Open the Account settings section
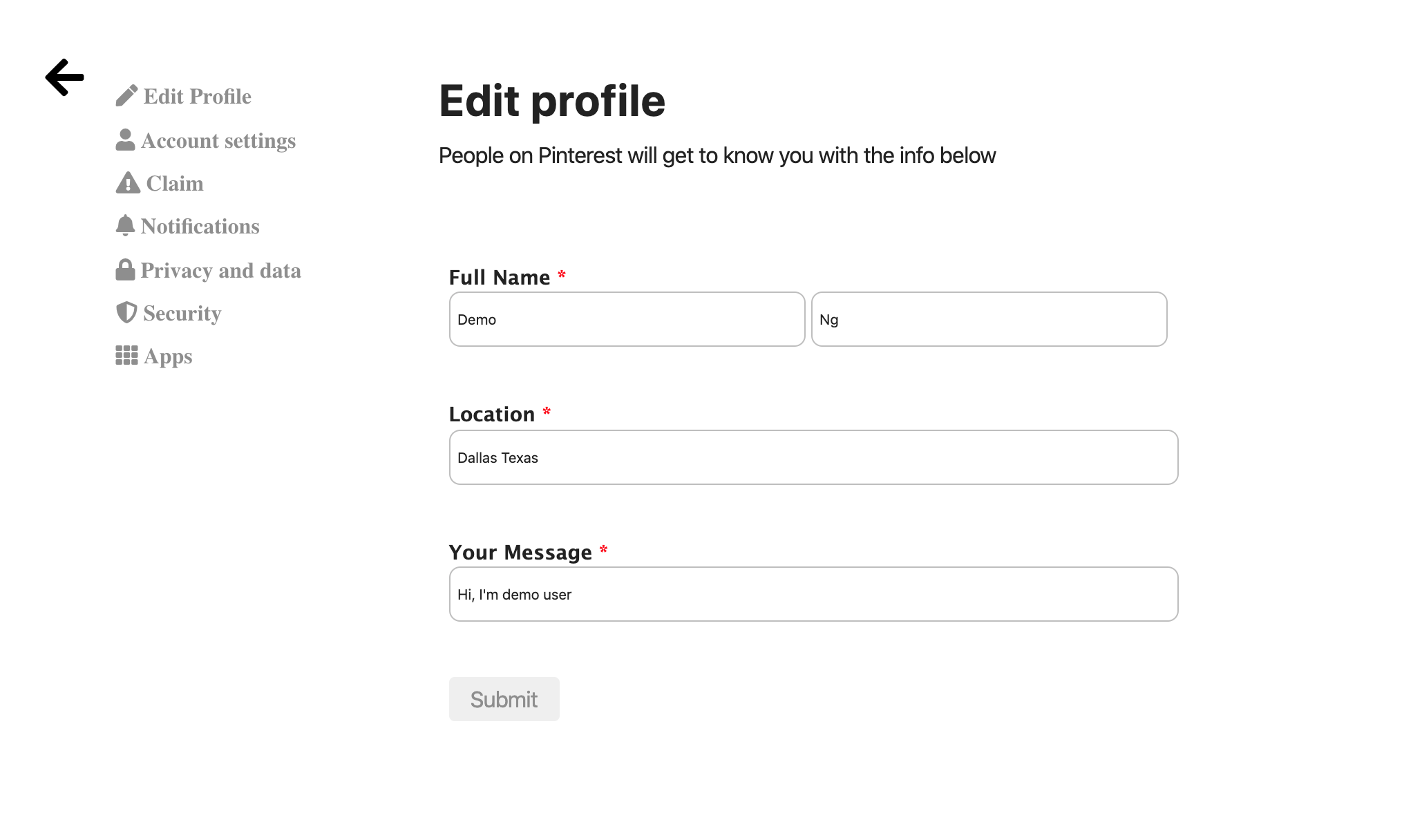This screenshot has height=840, width=1422. [x=218, y=140]
